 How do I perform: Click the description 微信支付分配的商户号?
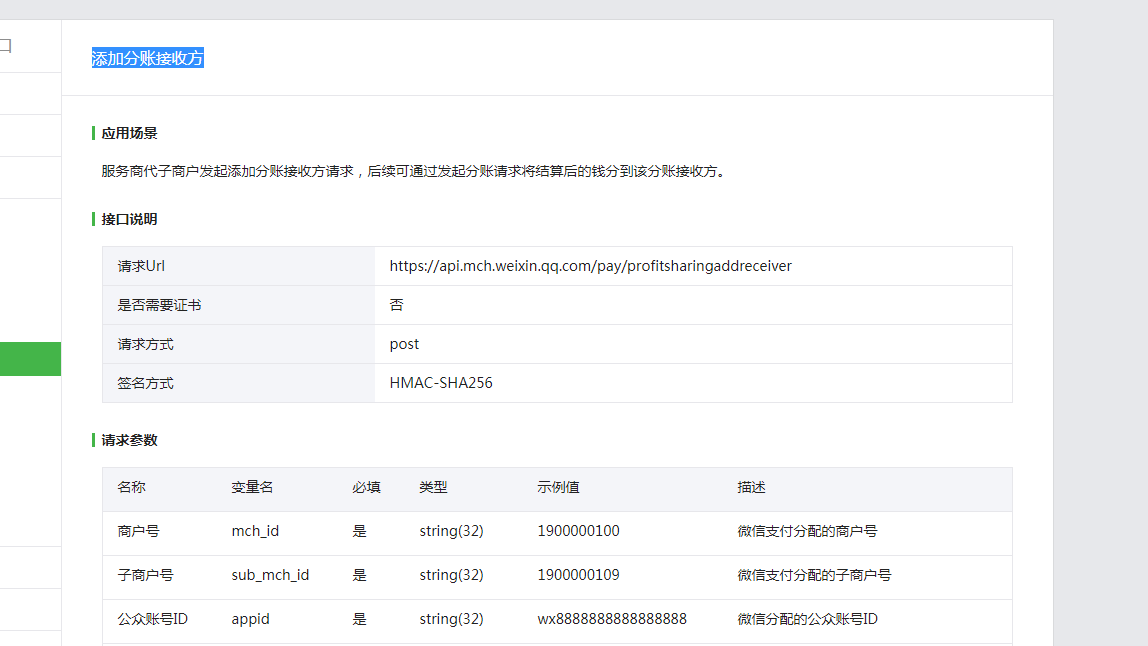[807, 532]
